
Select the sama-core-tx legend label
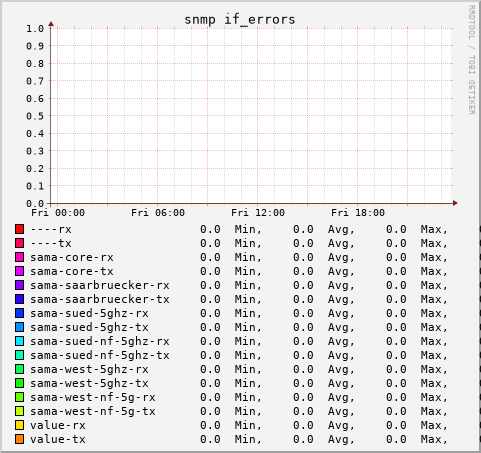click(72, 271)
